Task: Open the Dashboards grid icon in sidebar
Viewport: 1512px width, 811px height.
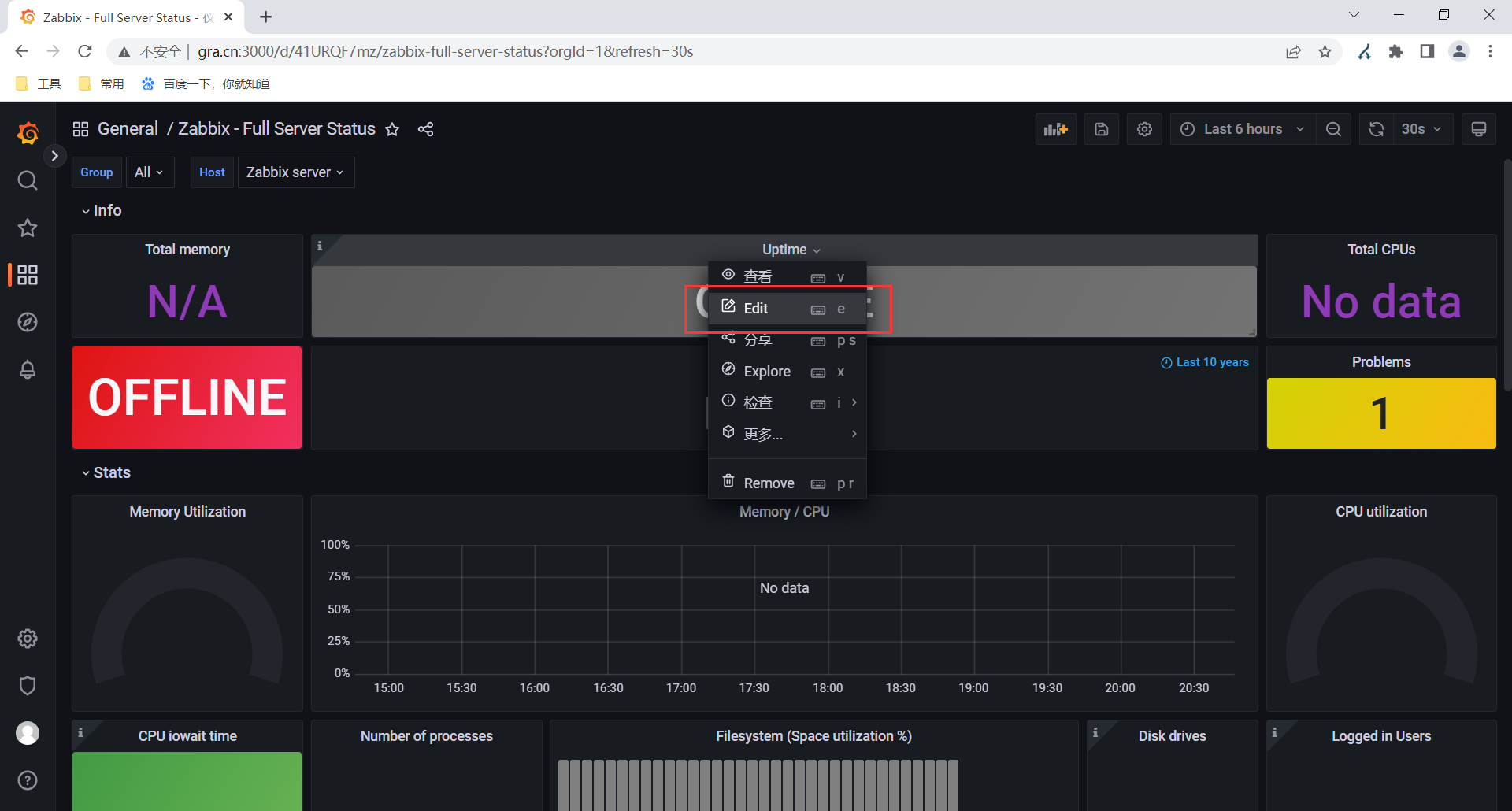Action: [x=28, y=275]
